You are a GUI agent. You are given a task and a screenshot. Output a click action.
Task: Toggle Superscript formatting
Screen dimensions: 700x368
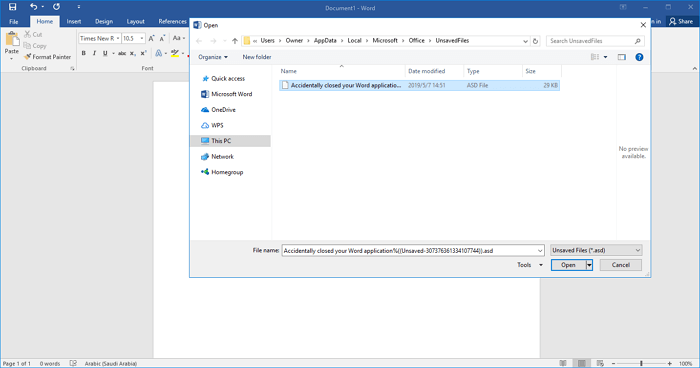[143, 53]
